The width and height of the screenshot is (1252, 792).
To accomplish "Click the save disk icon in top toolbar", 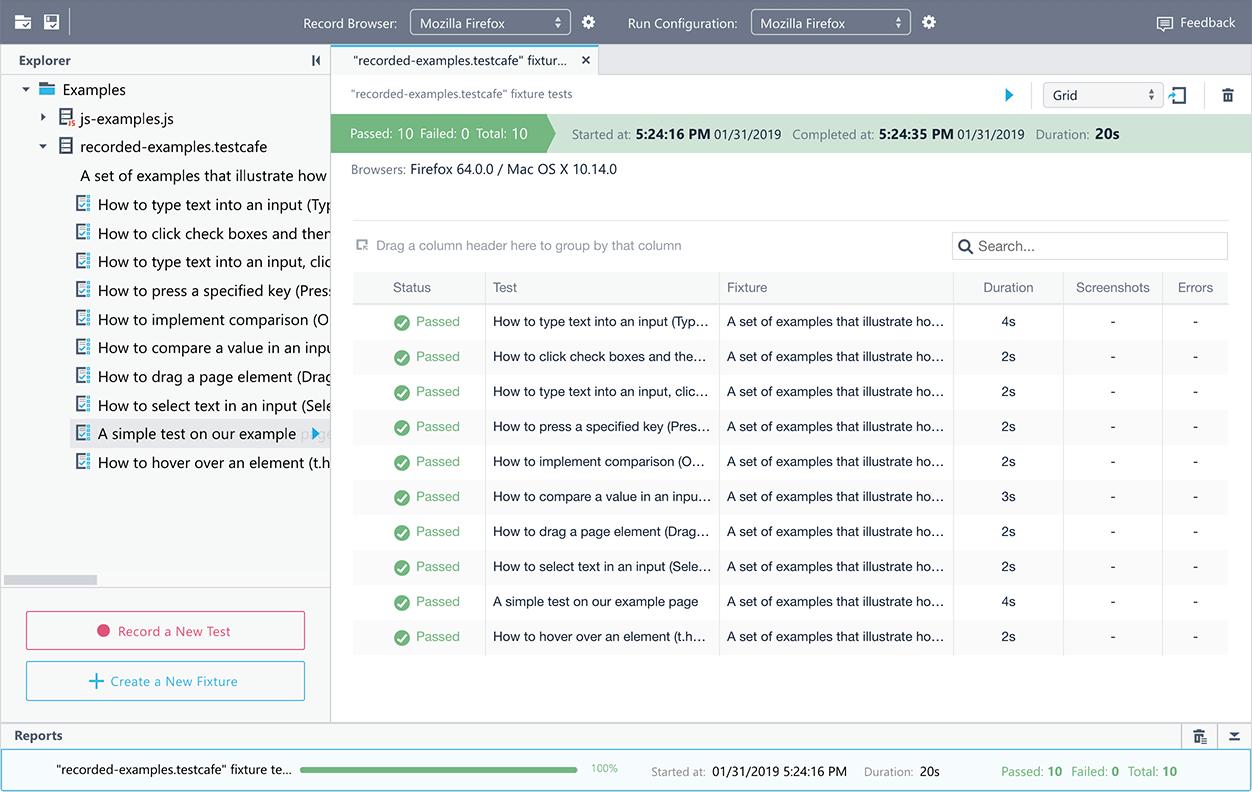I will pyautogui.click(x=51, y=22).
